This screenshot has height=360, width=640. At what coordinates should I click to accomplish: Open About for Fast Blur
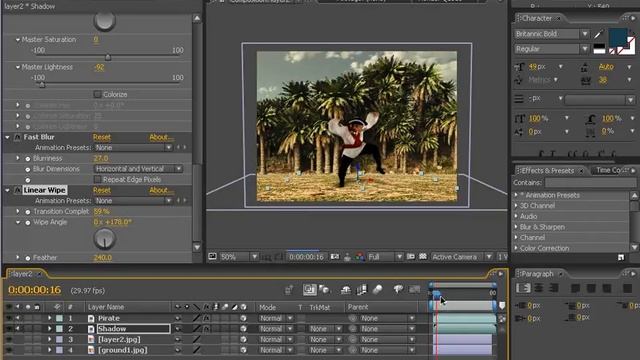pos(161,138)
